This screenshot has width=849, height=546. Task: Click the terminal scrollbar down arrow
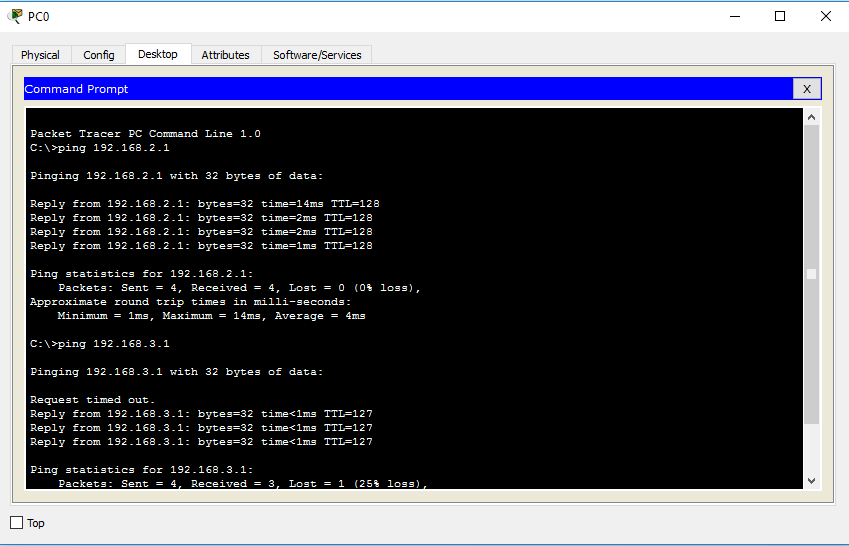[x=811, y=480]
